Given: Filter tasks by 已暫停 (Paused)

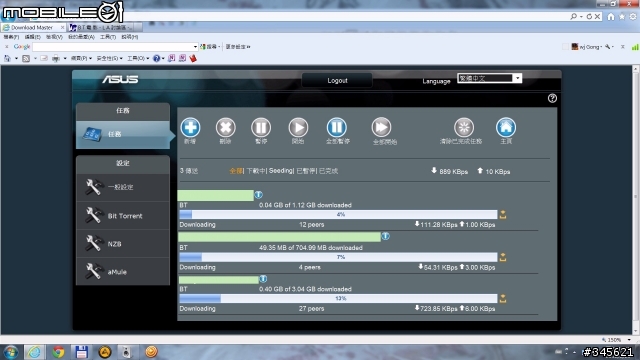Looking at the screenshot, I should [x=306, y=171].
